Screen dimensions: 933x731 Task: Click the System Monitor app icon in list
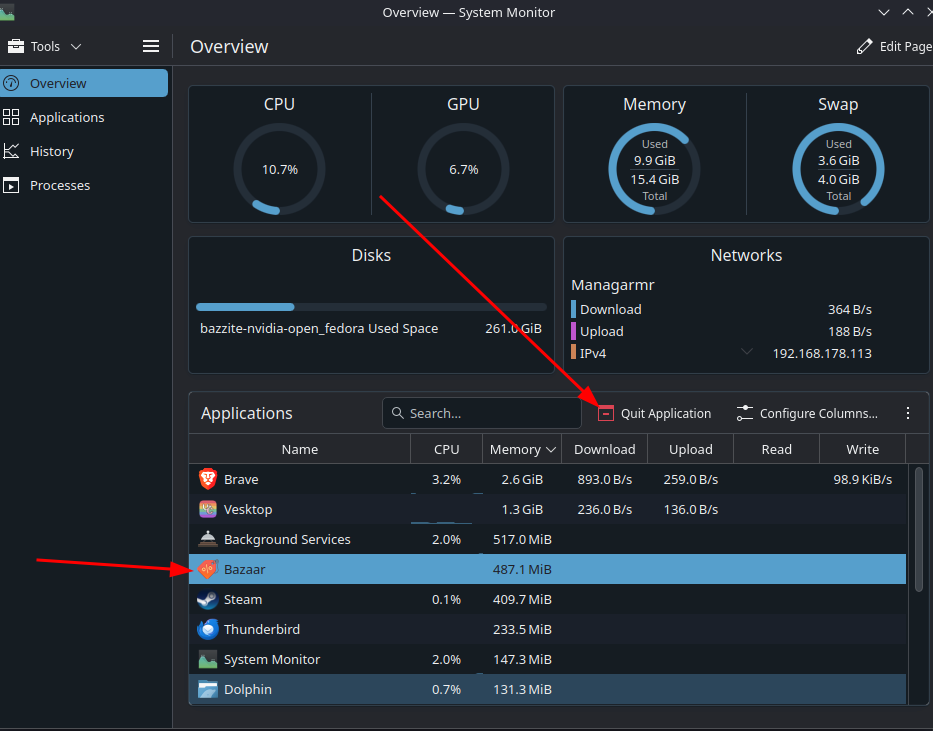(208, 659)
